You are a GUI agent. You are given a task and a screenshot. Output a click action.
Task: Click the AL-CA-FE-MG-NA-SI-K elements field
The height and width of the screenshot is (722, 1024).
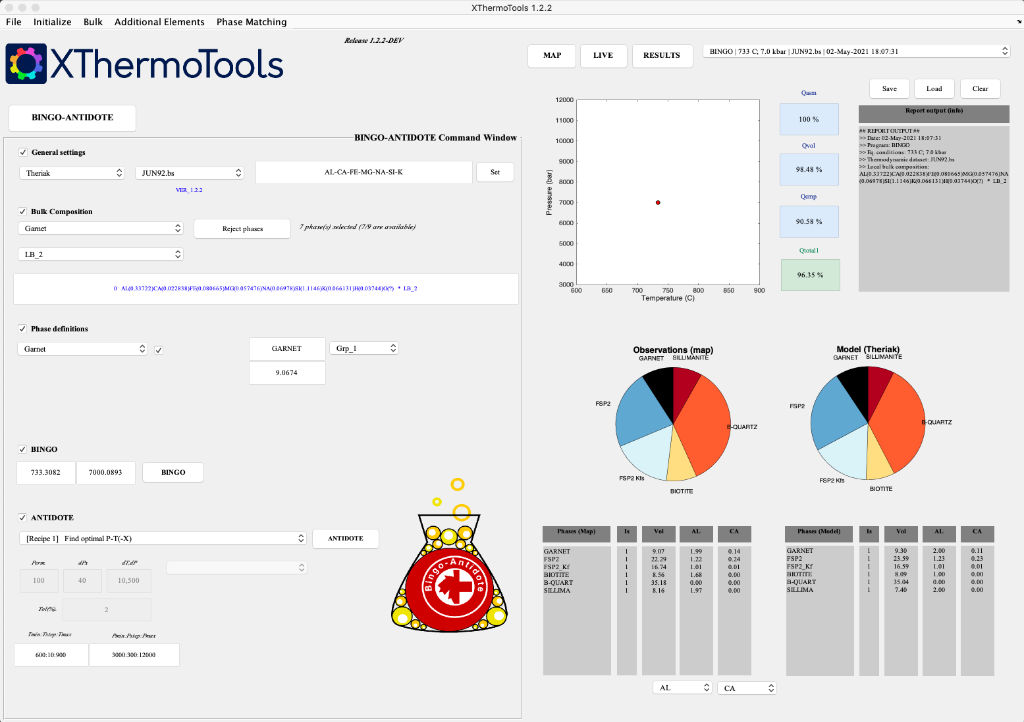[x=364, y=172]
